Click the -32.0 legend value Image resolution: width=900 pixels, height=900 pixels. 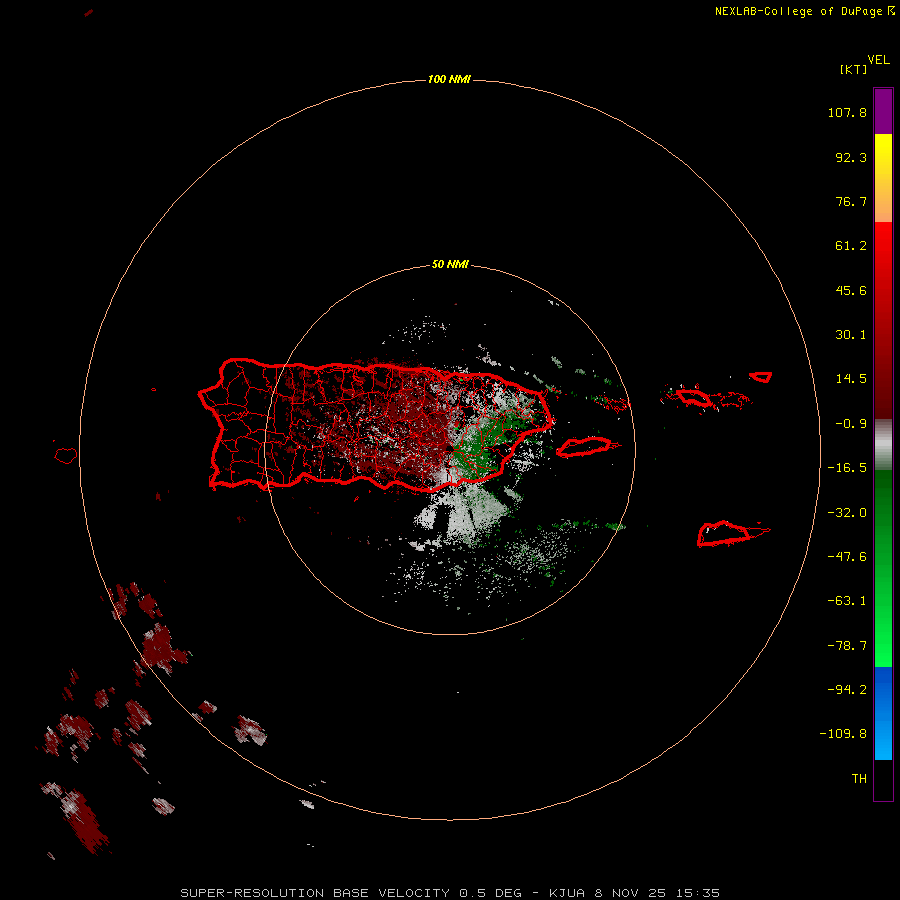click(x=847, y=513)
